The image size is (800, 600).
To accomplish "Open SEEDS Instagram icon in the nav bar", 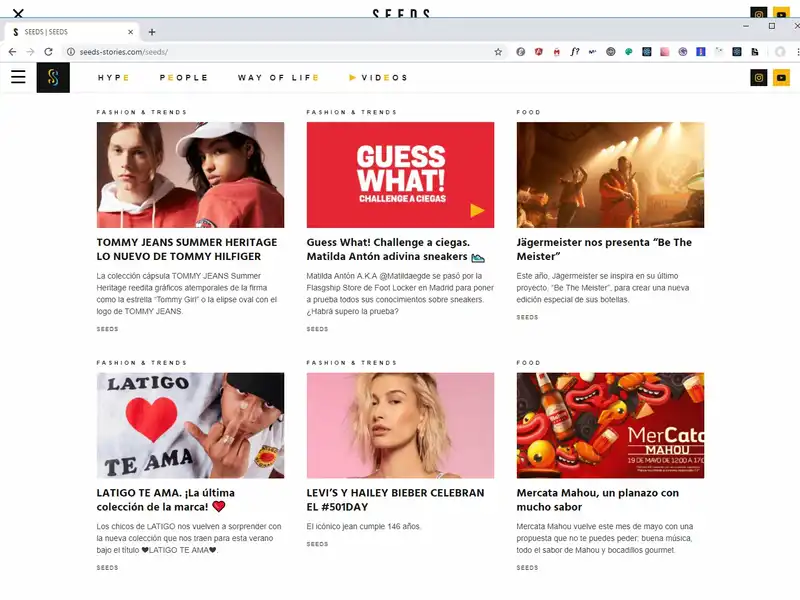I will (759, 78).
